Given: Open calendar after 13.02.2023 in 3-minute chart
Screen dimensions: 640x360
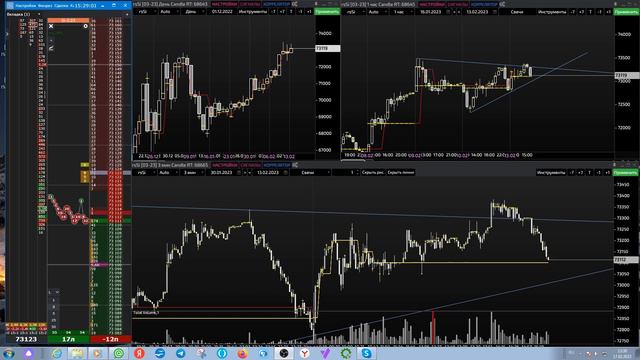Looking at the screenshot, I should 286,173.
